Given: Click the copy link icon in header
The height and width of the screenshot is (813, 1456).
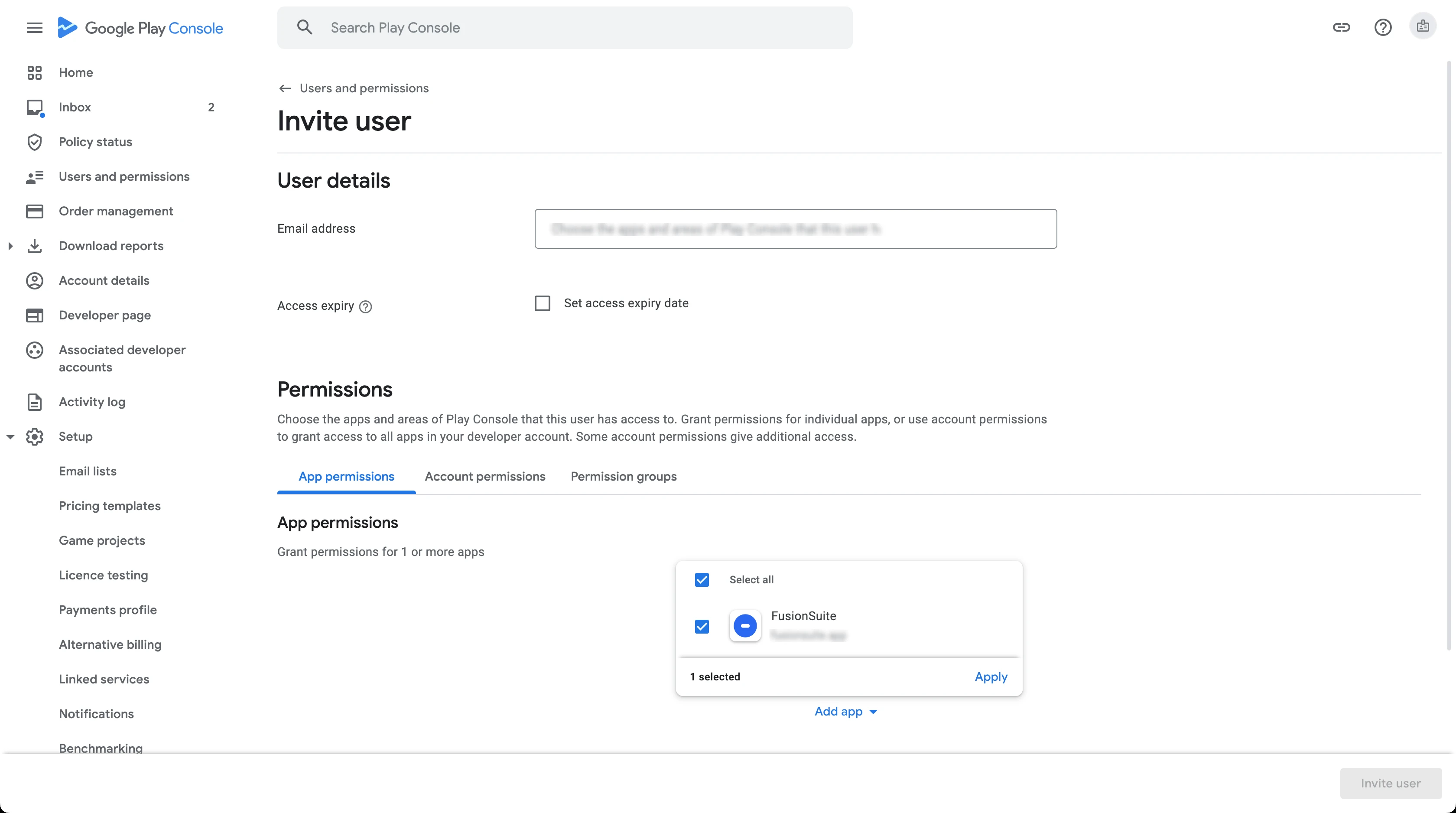Looking at the screenshot, I should (x=1341, y=27).
